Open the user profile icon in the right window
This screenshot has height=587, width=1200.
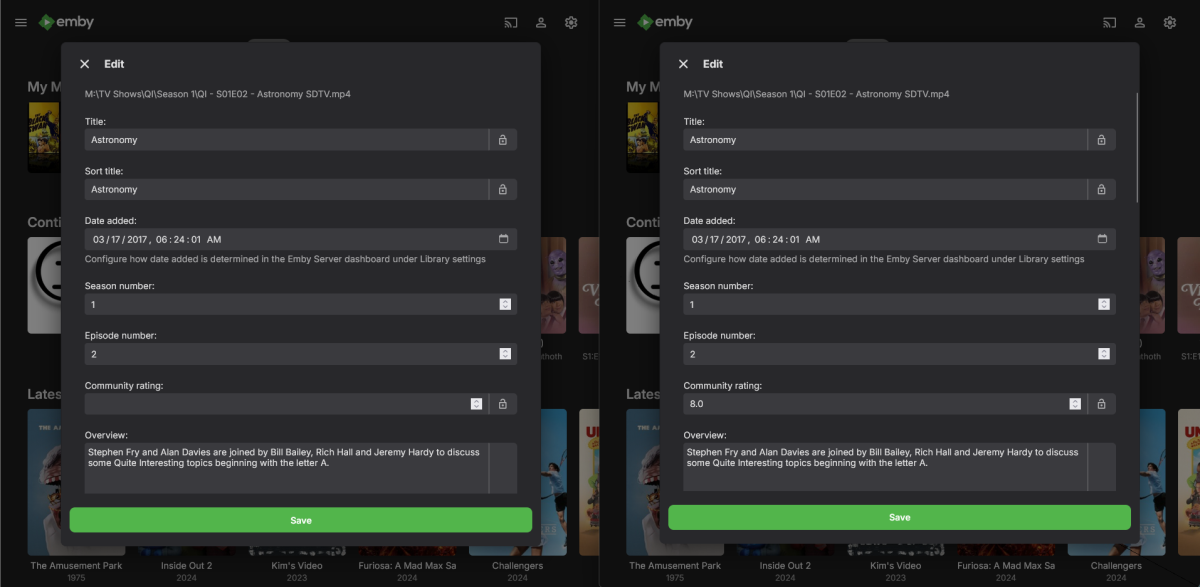[1140, 22]
